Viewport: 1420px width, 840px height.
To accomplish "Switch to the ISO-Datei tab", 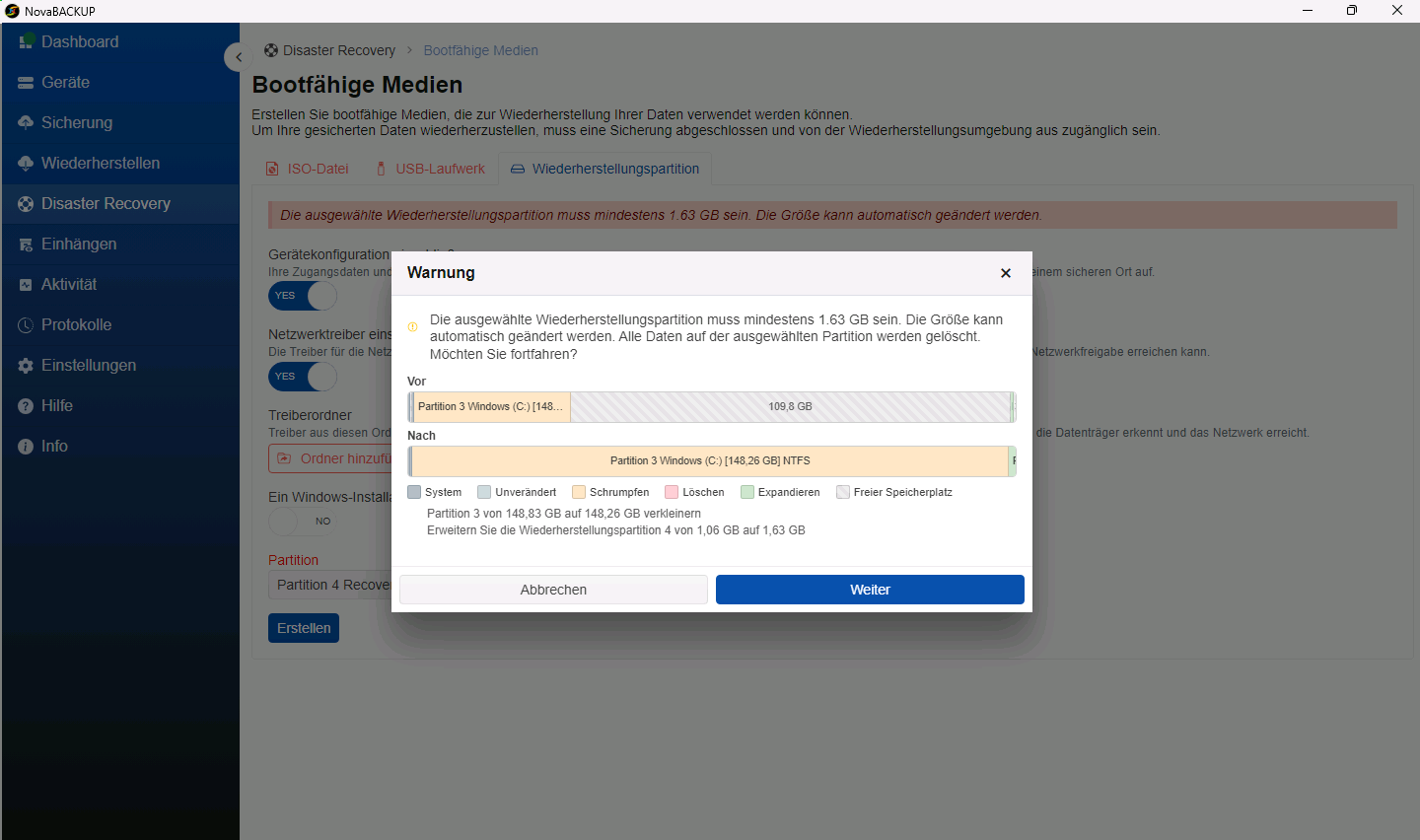I will coord(308,169).
